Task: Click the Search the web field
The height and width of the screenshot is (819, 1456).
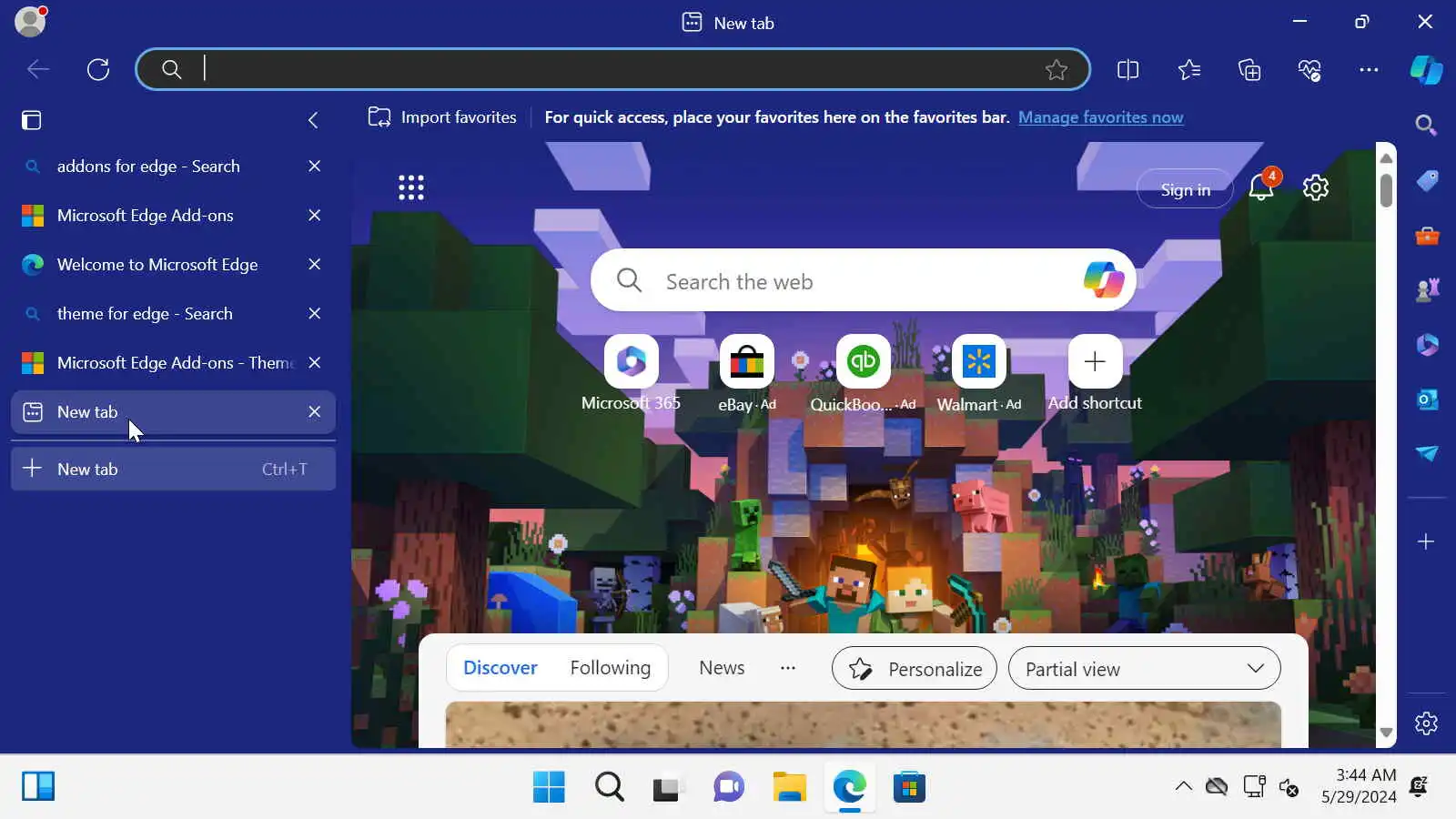Action: click(863, 280)
